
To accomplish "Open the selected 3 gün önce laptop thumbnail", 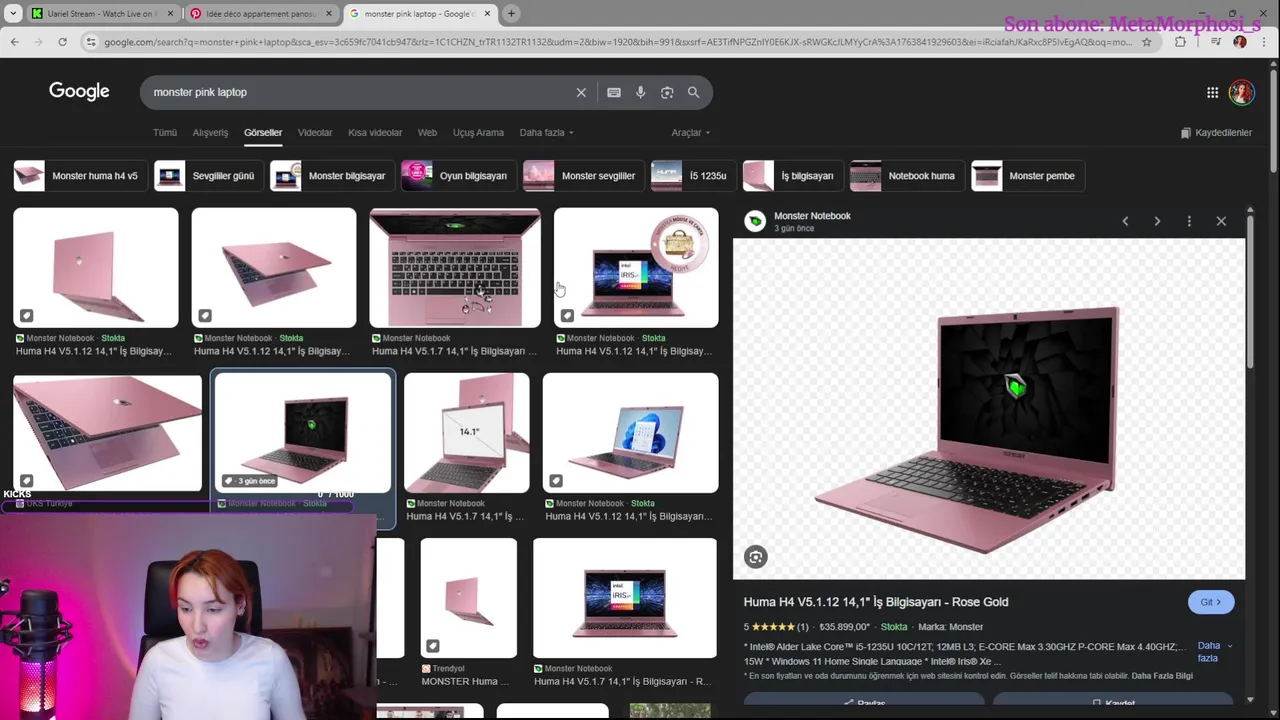I will 303,433.
